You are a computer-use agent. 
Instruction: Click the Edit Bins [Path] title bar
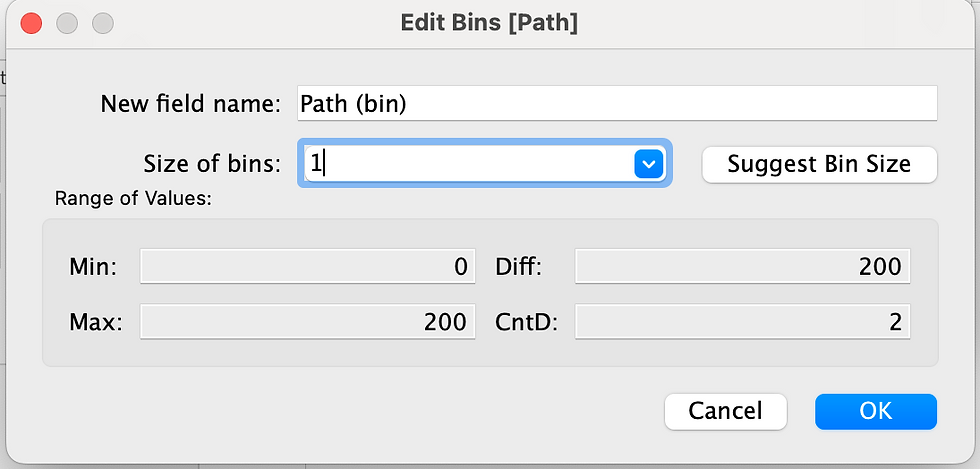tap(489, 24)
